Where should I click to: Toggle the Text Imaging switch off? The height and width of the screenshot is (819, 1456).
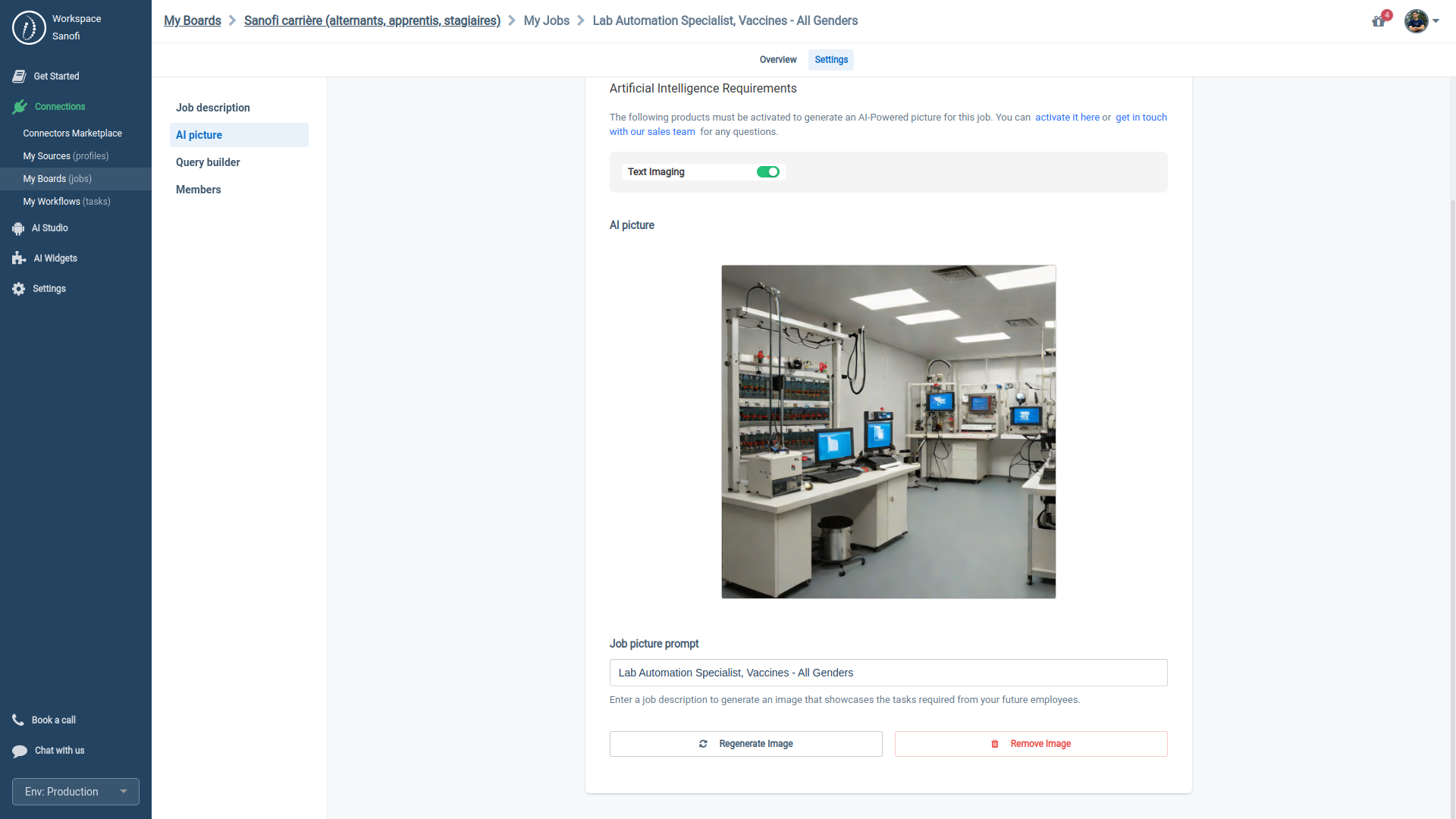[768, 172]
